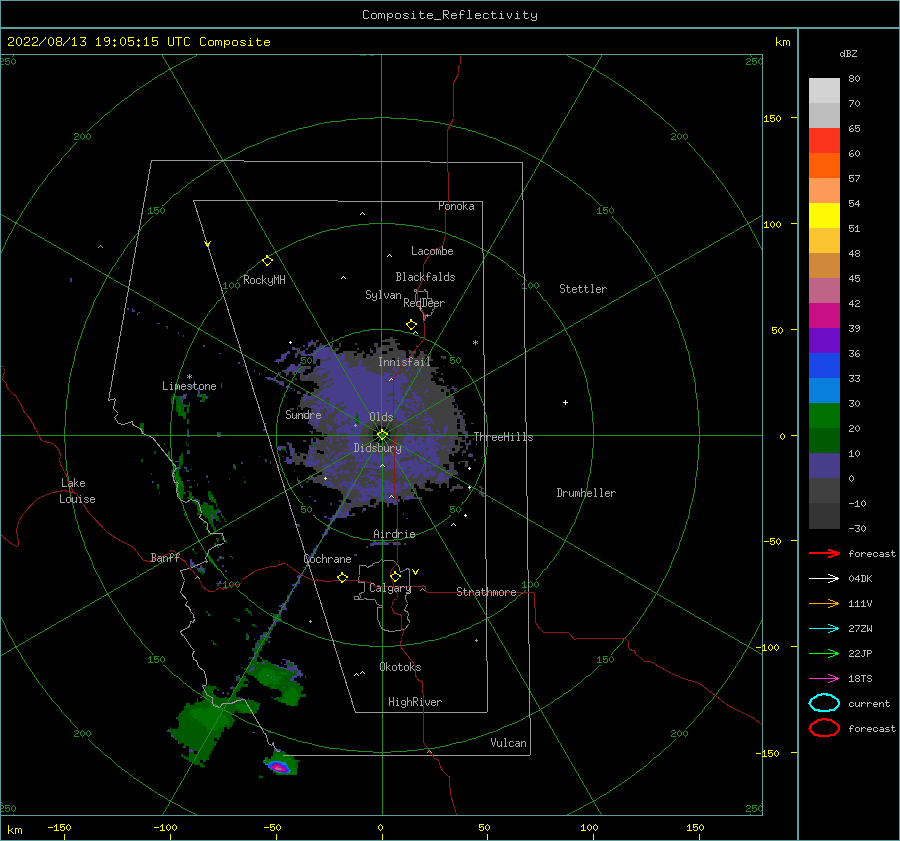The image size is (900, 841).
Task: Click the cyan current ellipse icon
Action: click(x=824, y=703)
